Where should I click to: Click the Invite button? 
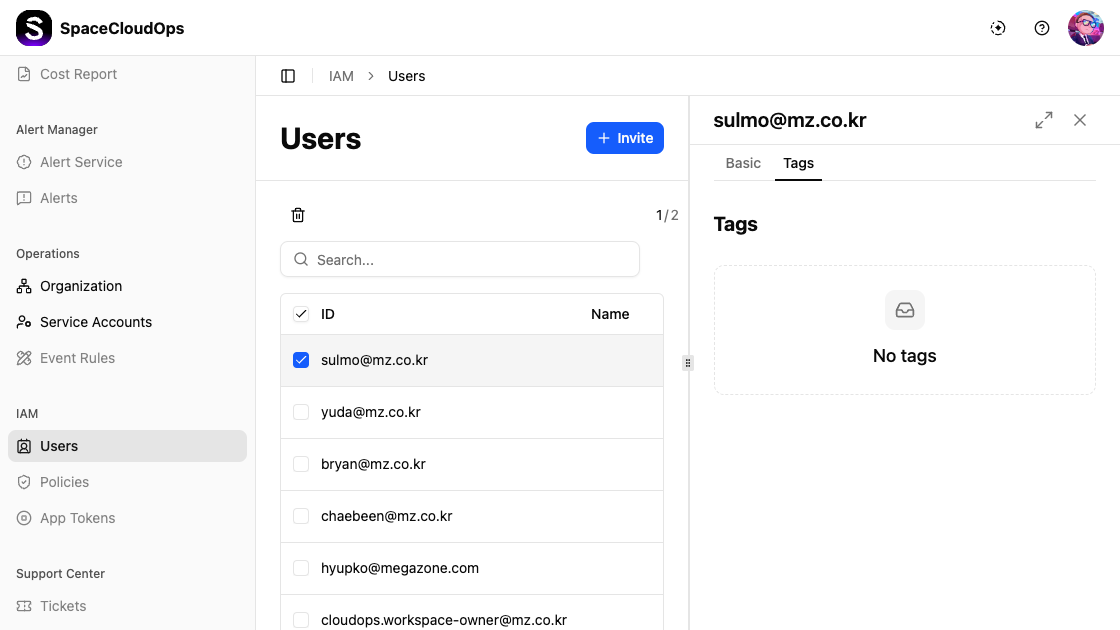point(624,138)
